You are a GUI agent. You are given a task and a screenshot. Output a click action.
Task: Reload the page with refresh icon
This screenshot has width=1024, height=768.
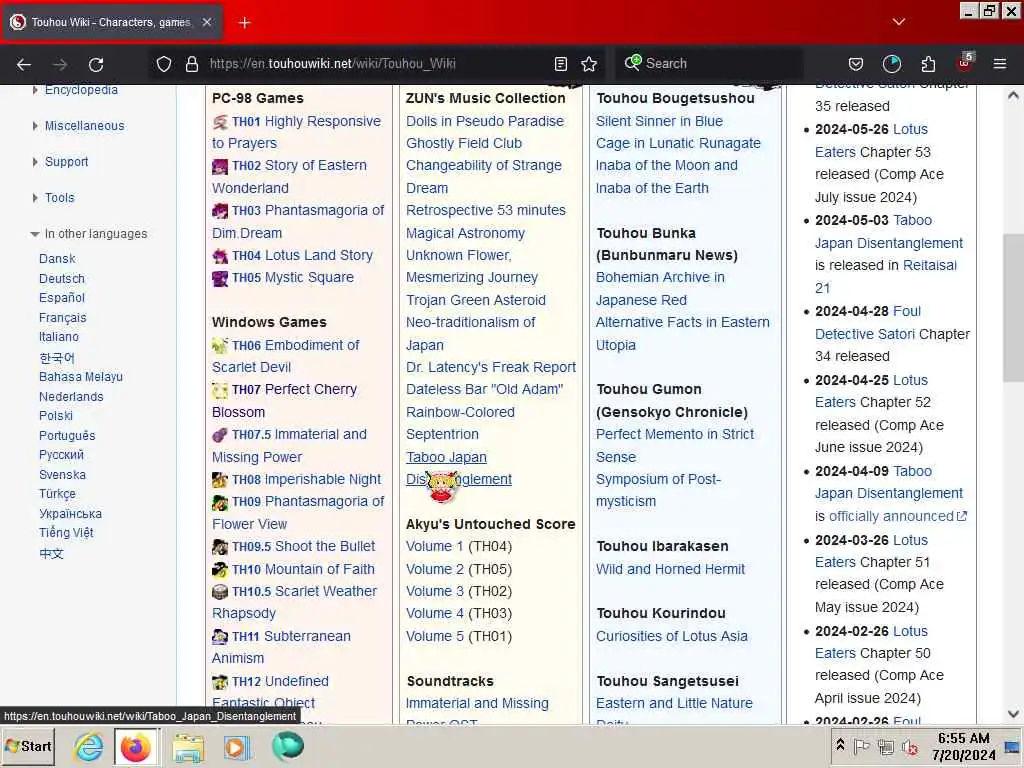(96, 64)
